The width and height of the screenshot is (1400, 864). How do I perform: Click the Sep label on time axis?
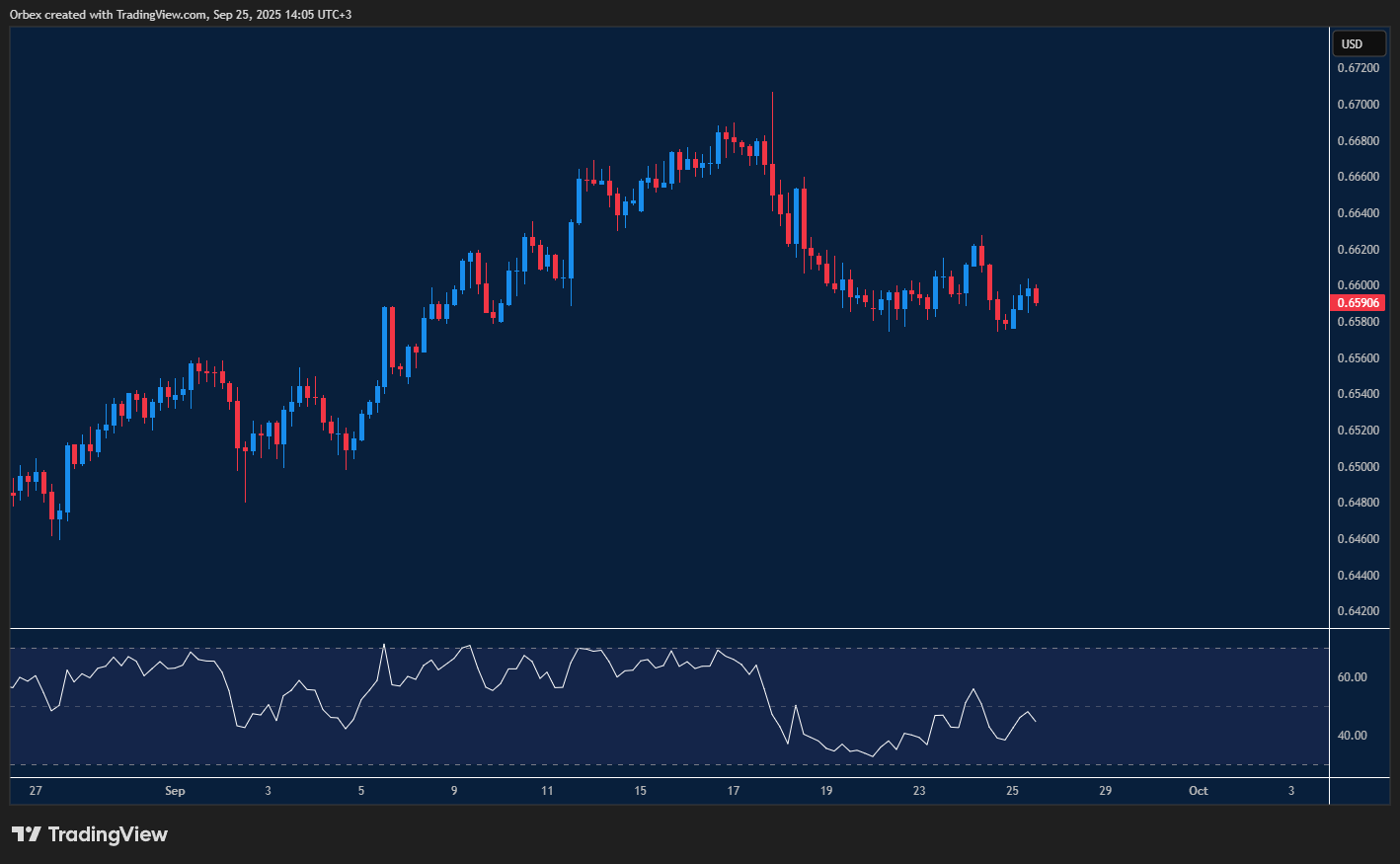(x=175, y=791)
